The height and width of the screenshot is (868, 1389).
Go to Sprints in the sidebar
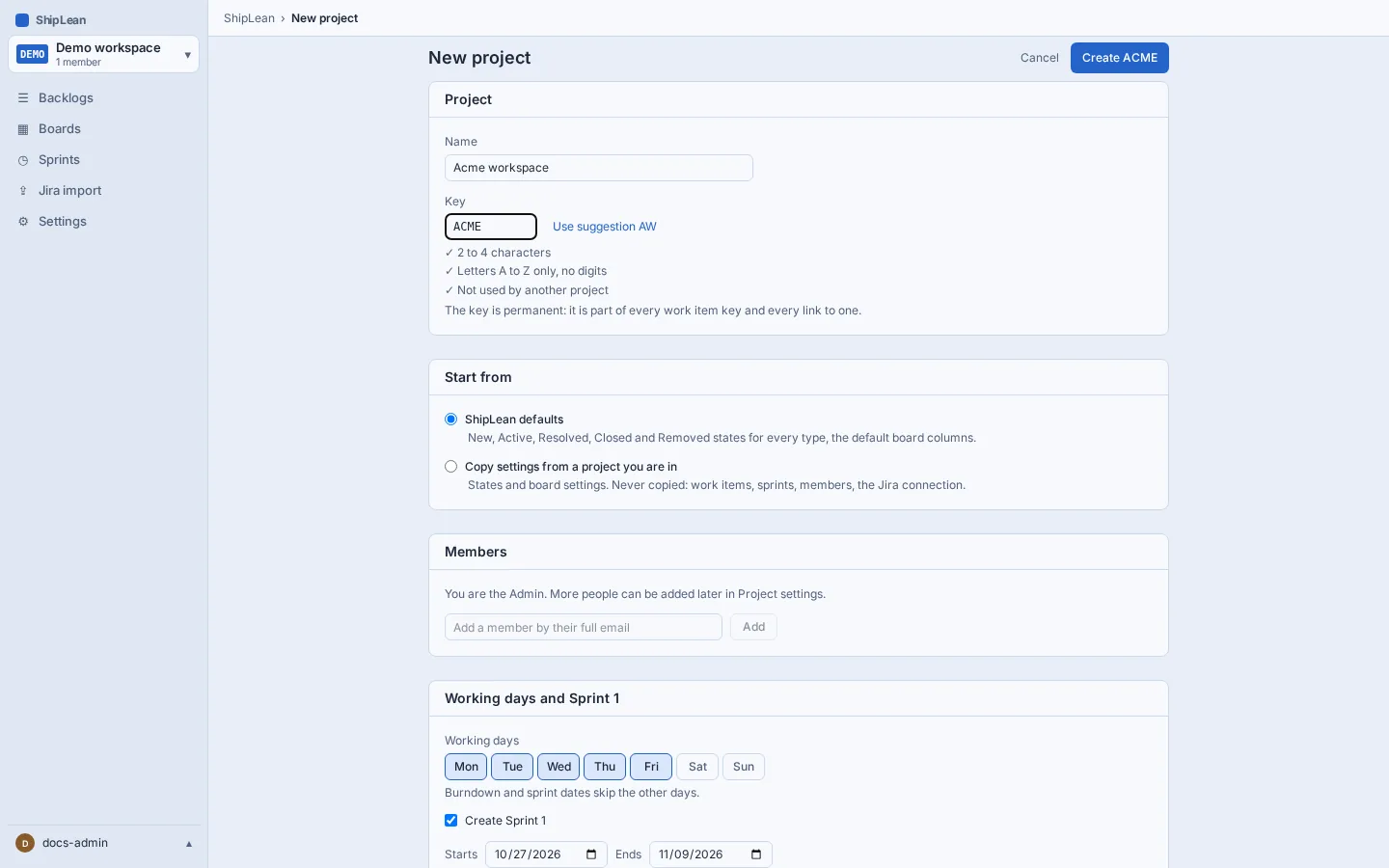tap(104, 160)
